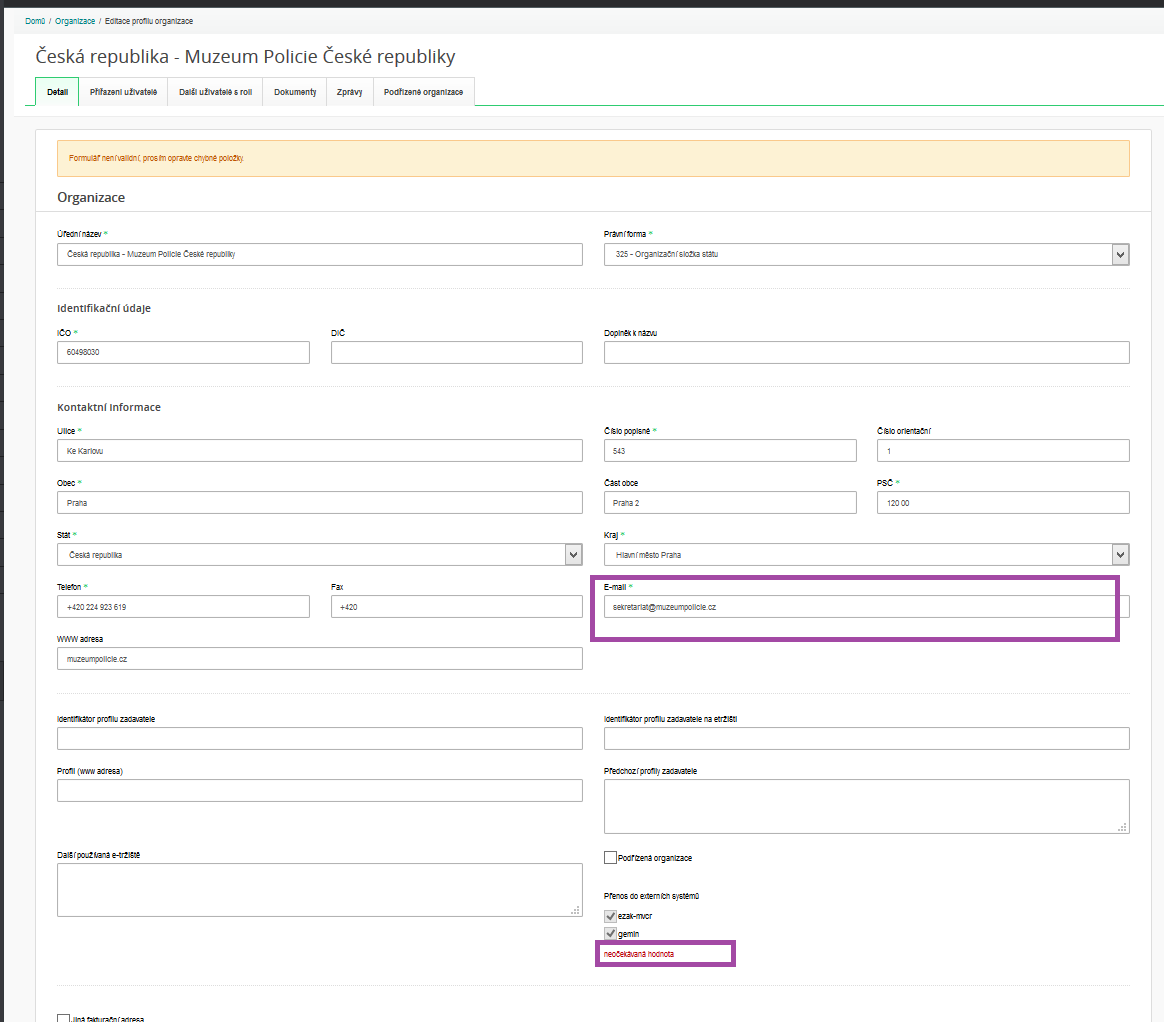This screenshot has width=1164, height=1022.
Task: Go to the Dokumenty tab
Action: point(295,92)
